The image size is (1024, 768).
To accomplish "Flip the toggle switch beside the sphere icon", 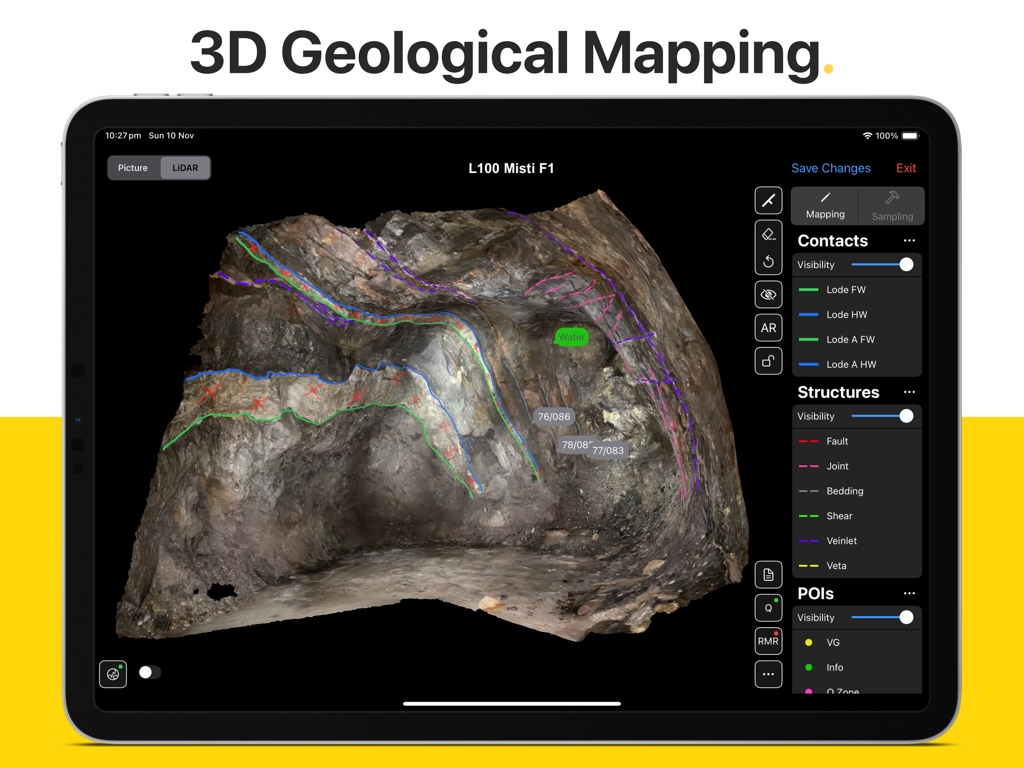I will 150,674.
